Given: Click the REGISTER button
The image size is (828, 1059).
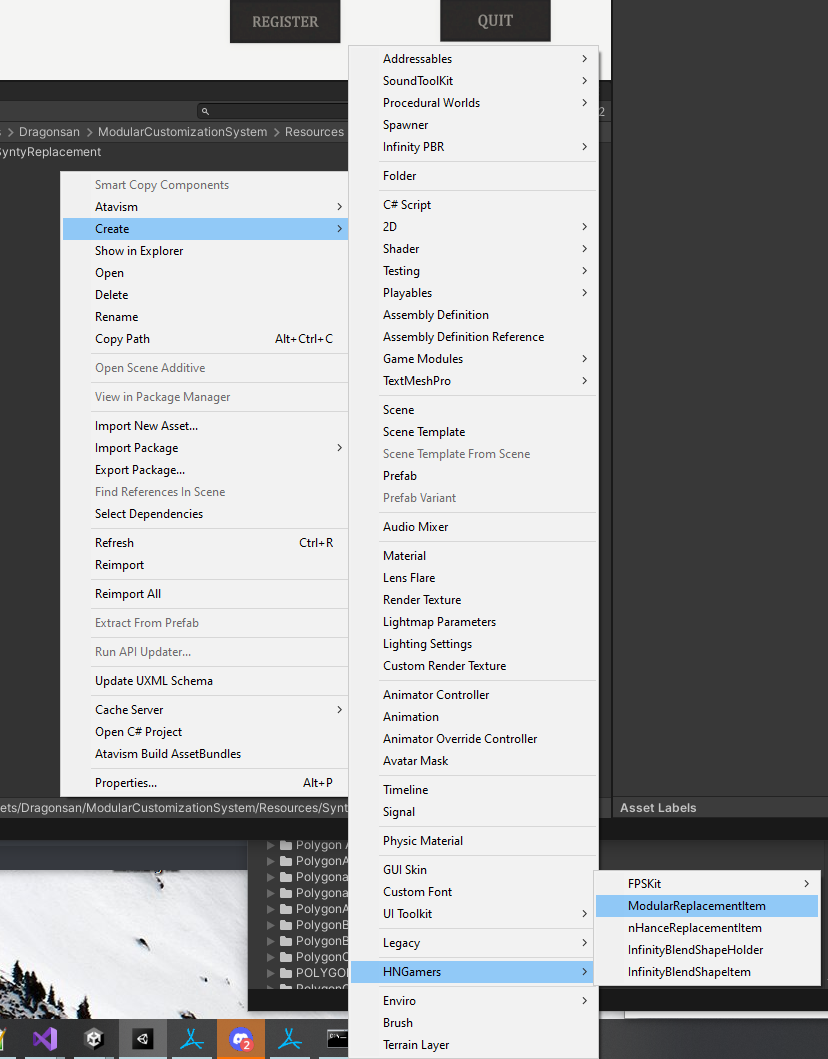Looking at the screenshot, I should [285, 21].
